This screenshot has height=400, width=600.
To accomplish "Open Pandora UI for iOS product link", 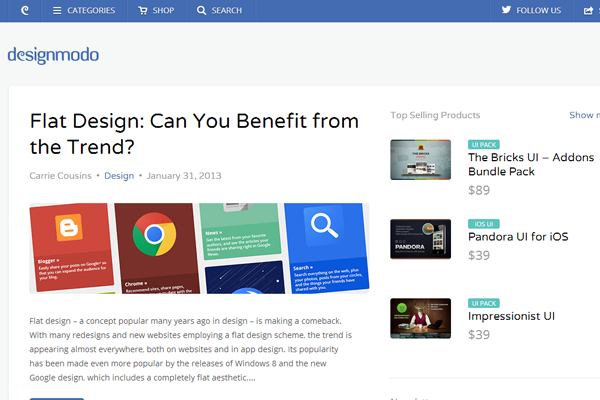I will pyautogui.click(x=518, y=237).
